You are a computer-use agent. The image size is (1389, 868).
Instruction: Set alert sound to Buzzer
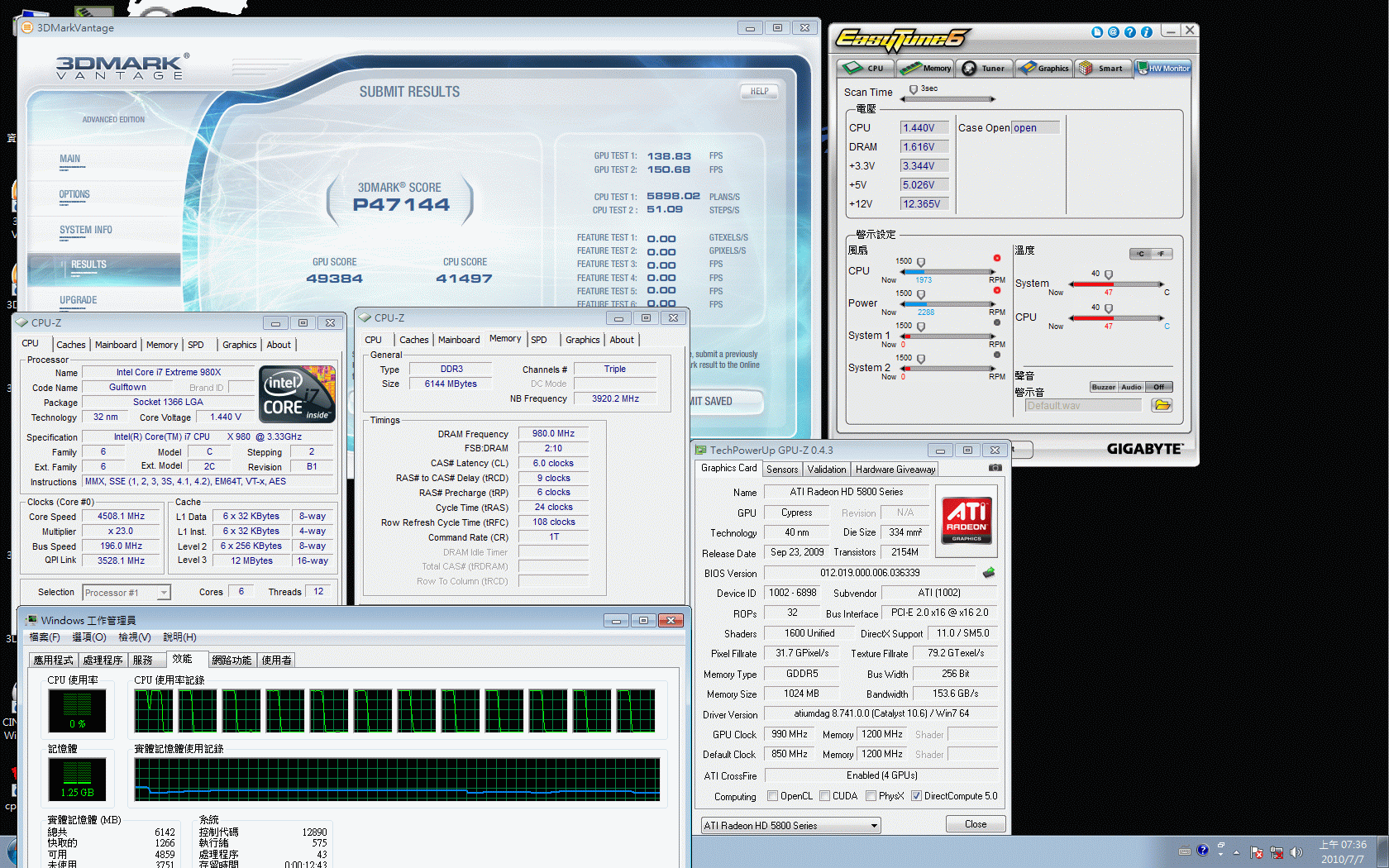(x=1104, y=387)
